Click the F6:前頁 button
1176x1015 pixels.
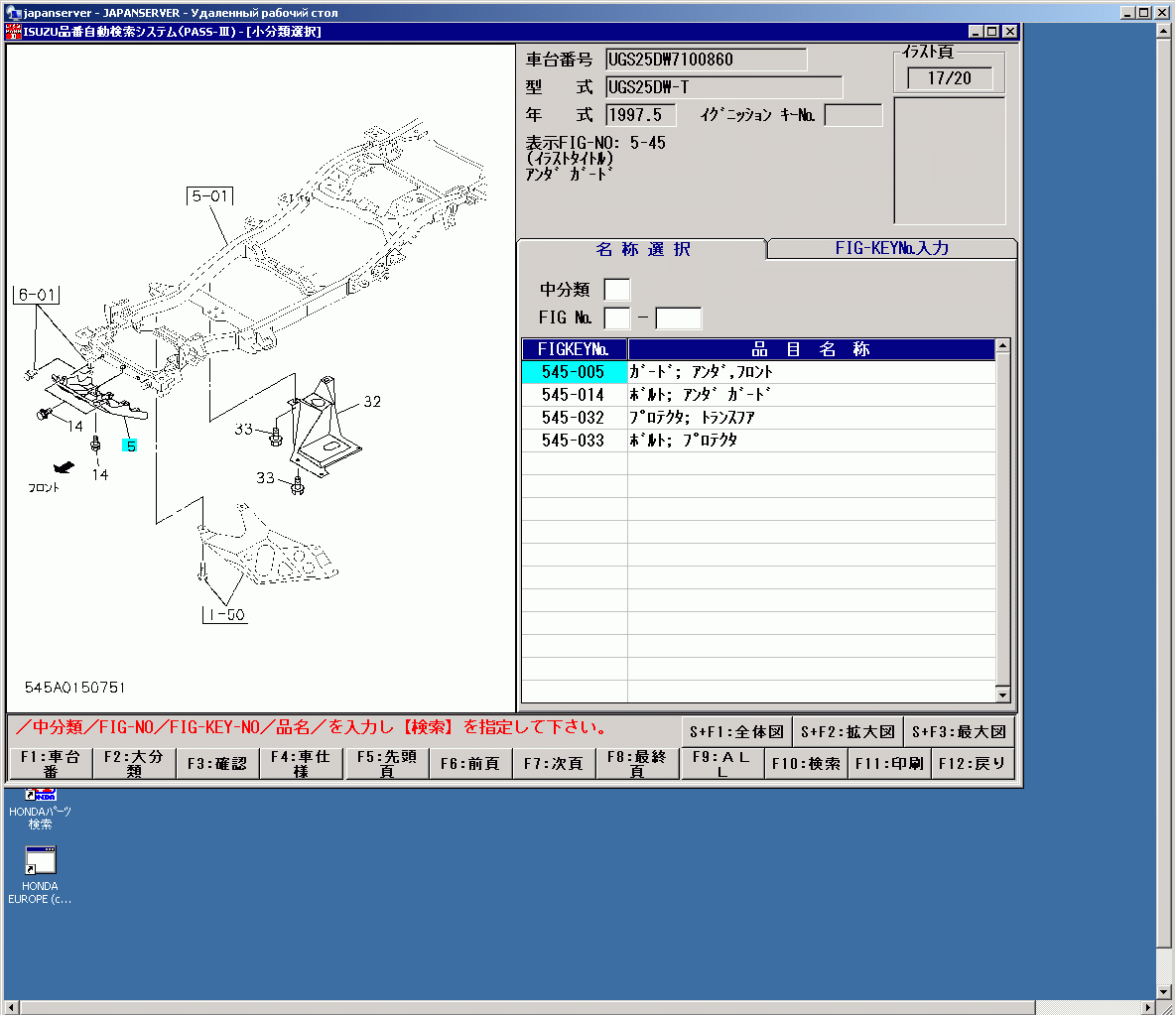point(470,764)
